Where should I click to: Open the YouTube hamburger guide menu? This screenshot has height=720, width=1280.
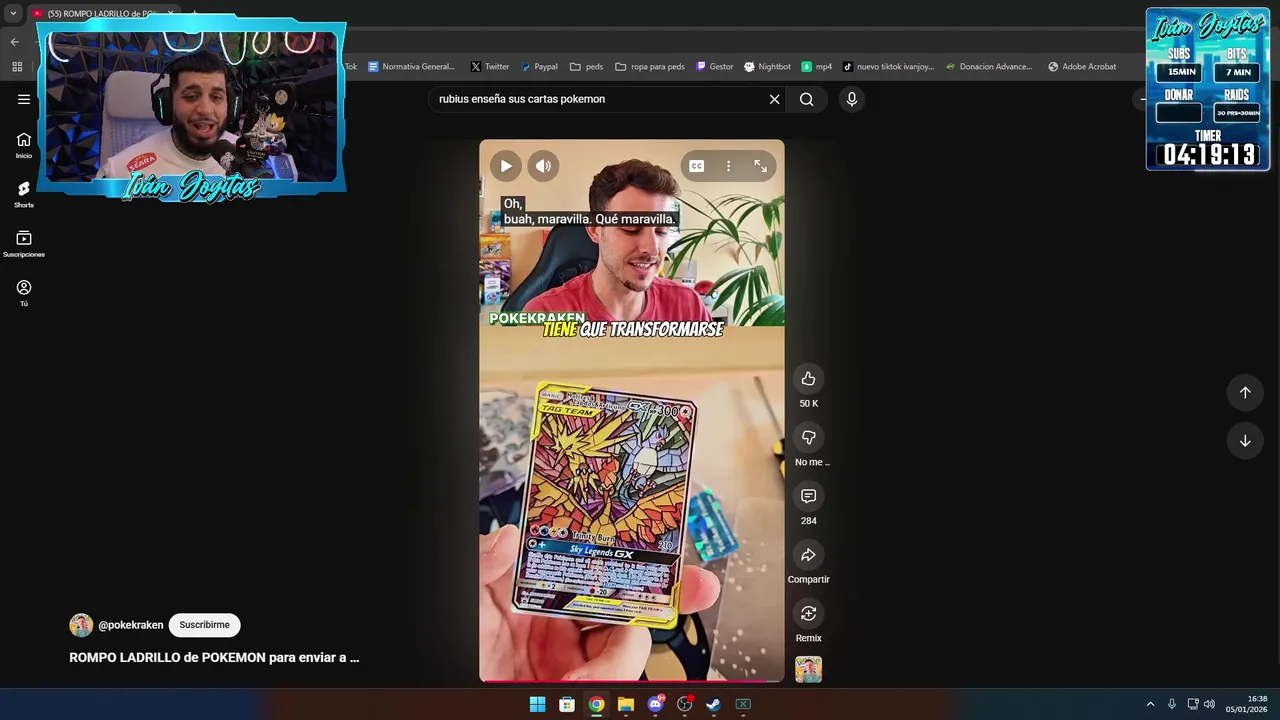point(24,99)
